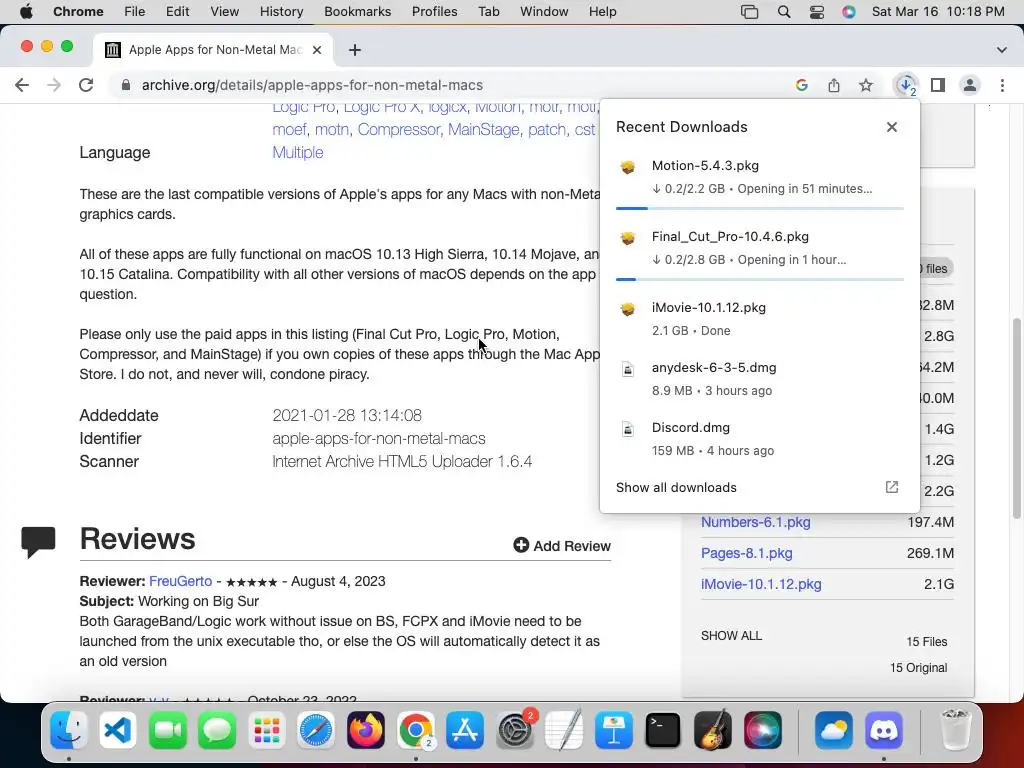Screen dimensions: 1024x768
Task: Launch Visual Studio Code from dock
Action: [118, 730]
